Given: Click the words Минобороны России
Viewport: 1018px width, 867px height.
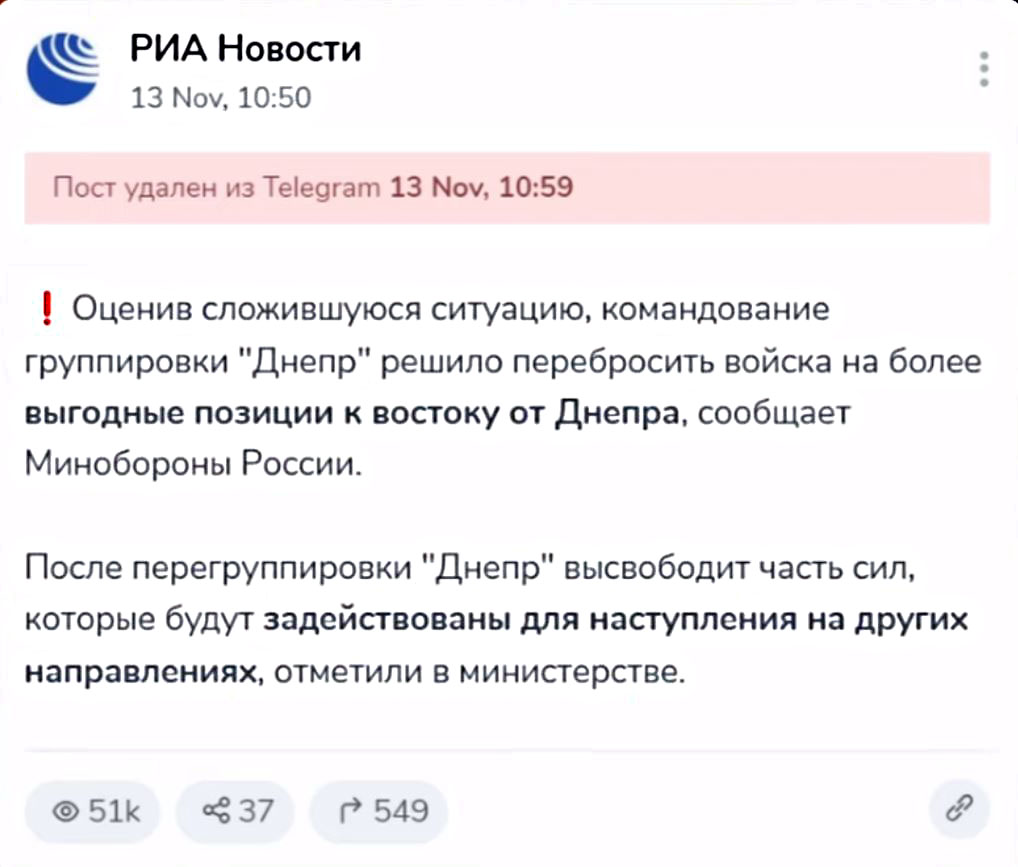Looking at the screenshot, I should pos(193,464).
